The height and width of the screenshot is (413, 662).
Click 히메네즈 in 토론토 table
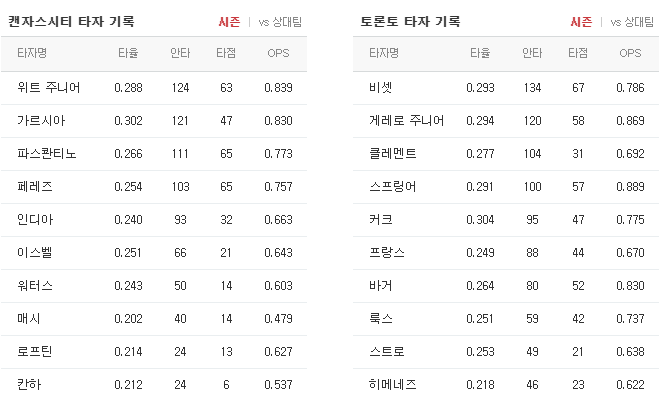pyautogui.click(x=393, y=385)
